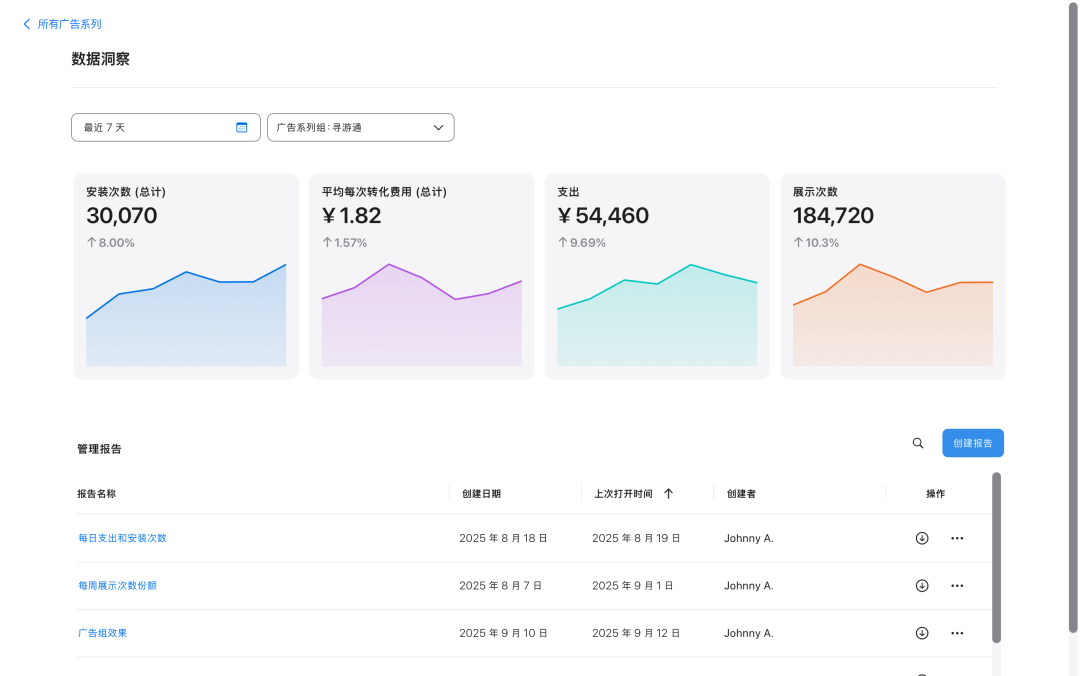Go back to 所有广告系列
The image size is (1080, 676).
69,24
